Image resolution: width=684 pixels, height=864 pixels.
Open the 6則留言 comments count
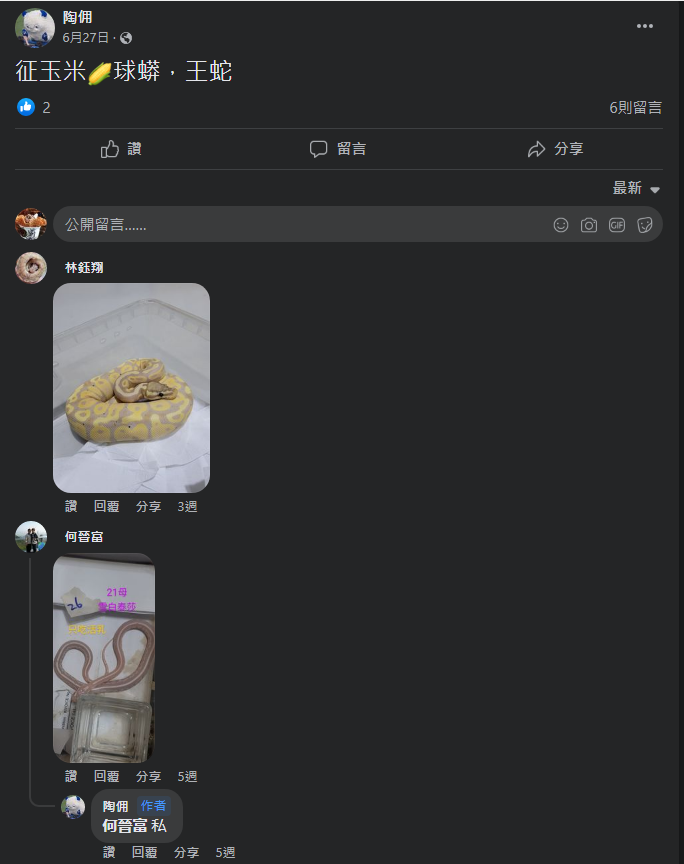635,107
